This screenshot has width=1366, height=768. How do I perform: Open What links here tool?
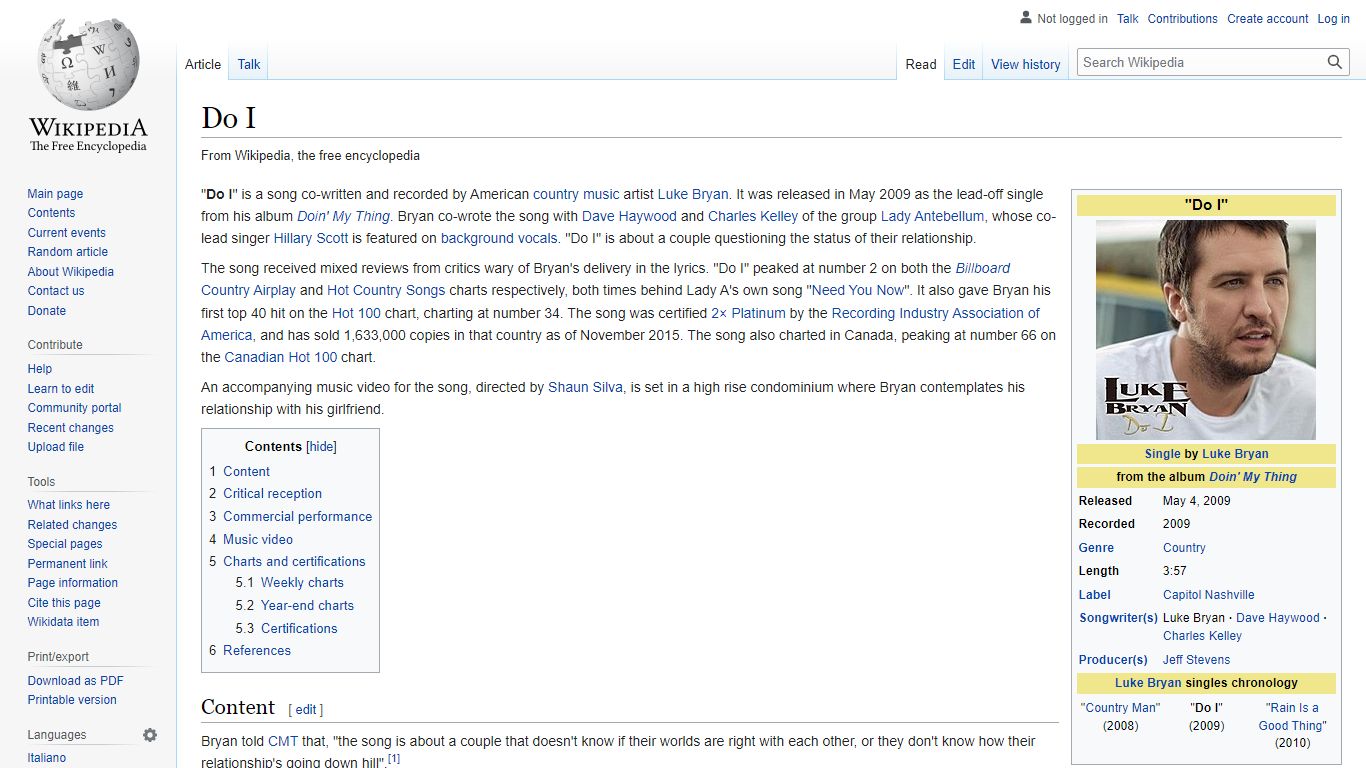coord(68,505)
